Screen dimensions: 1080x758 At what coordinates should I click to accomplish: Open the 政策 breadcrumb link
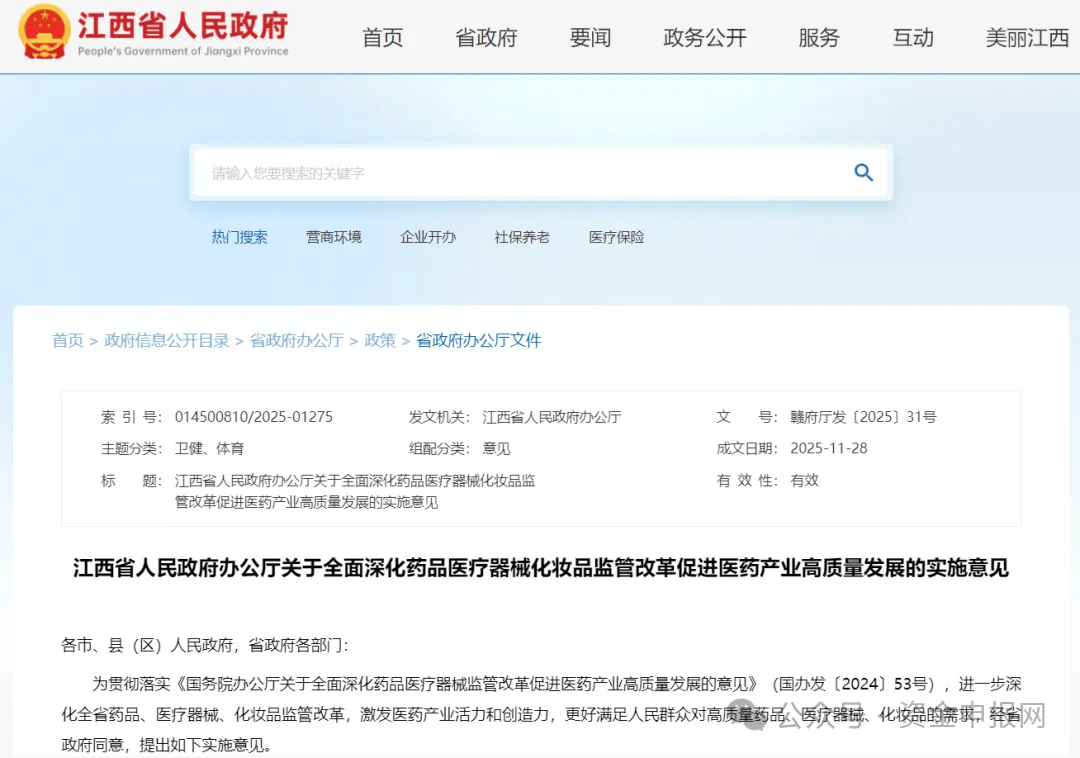[x=380, y=340]
